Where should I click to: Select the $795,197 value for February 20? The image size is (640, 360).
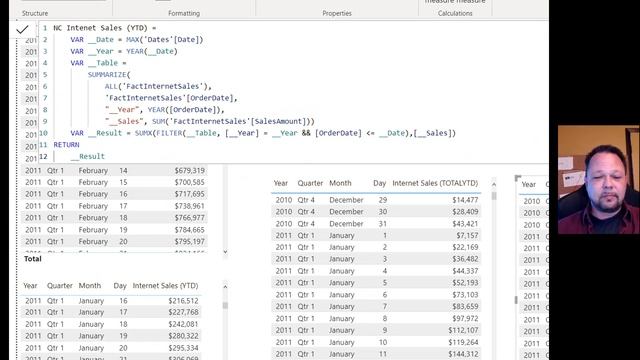pyautogui.click(x=190, y=242)
